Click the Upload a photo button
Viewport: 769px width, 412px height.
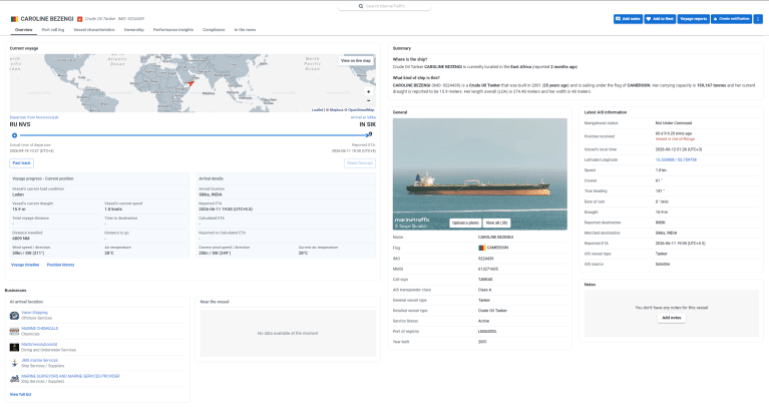click(x=465, y=223)
